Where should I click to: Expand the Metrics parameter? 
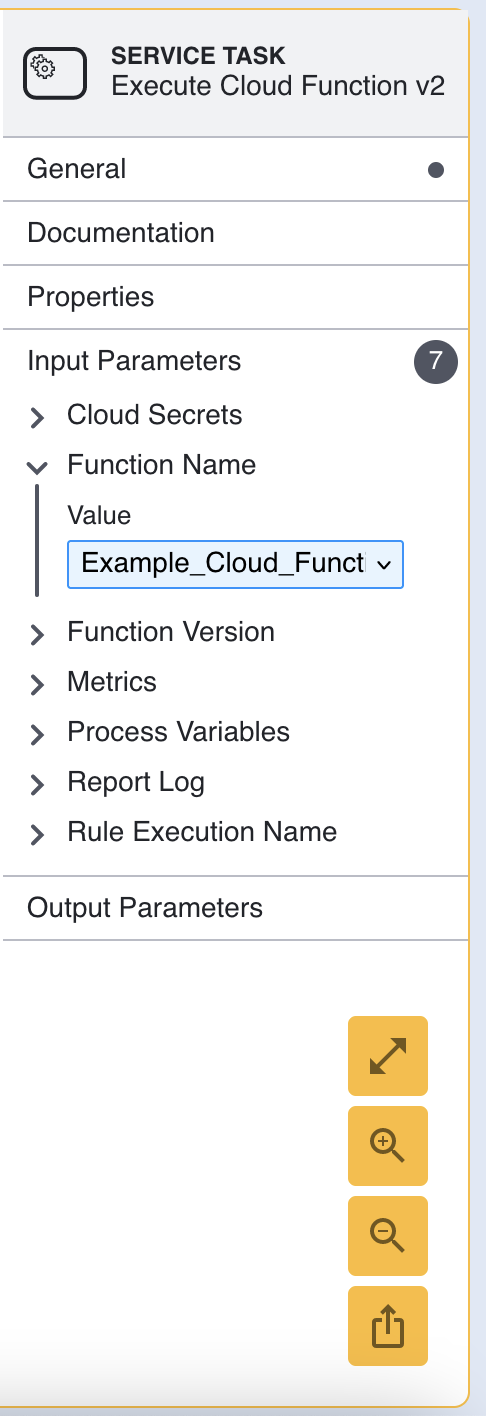[37, 685]
